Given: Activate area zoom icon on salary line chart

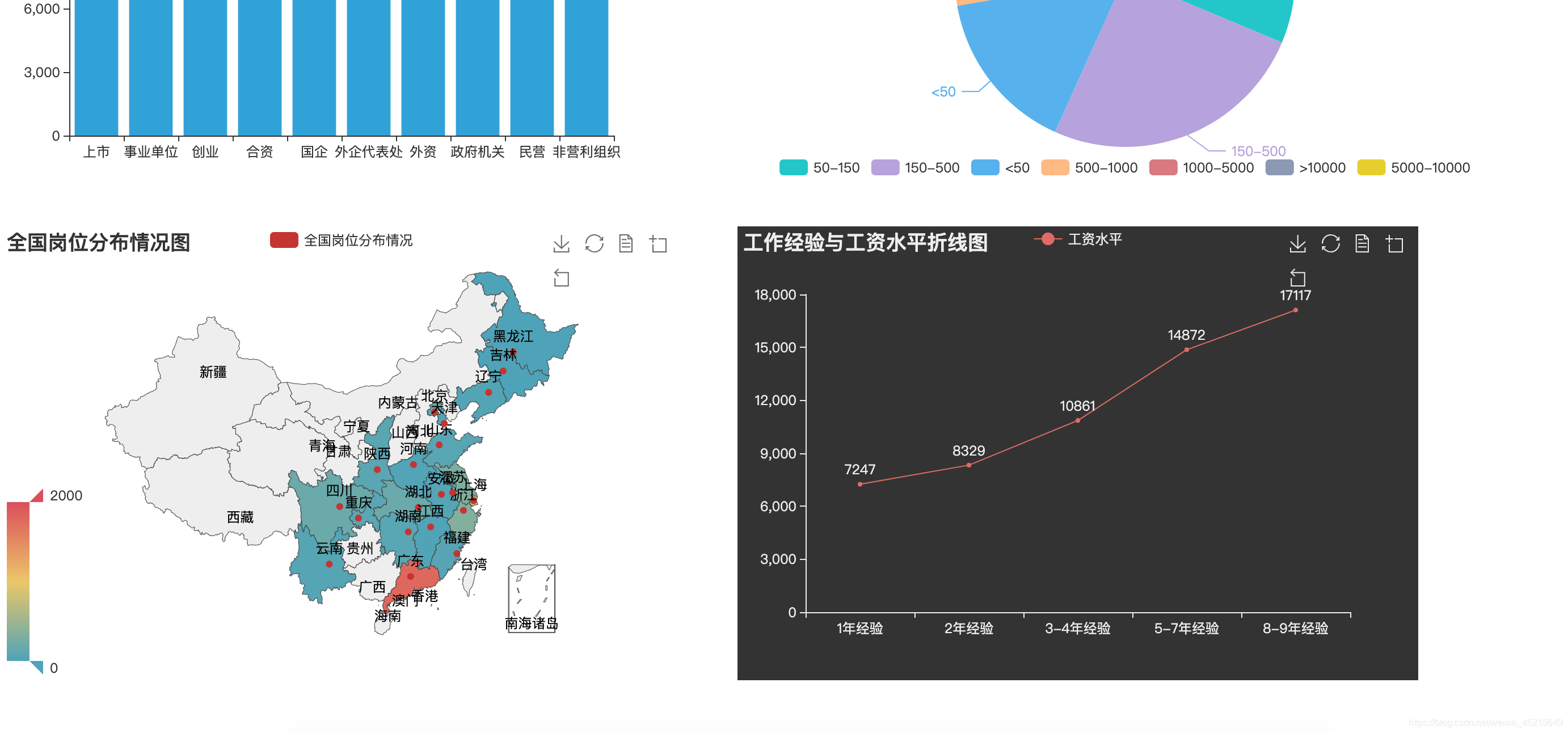Looking at the screenshot, I should 1394,244.
